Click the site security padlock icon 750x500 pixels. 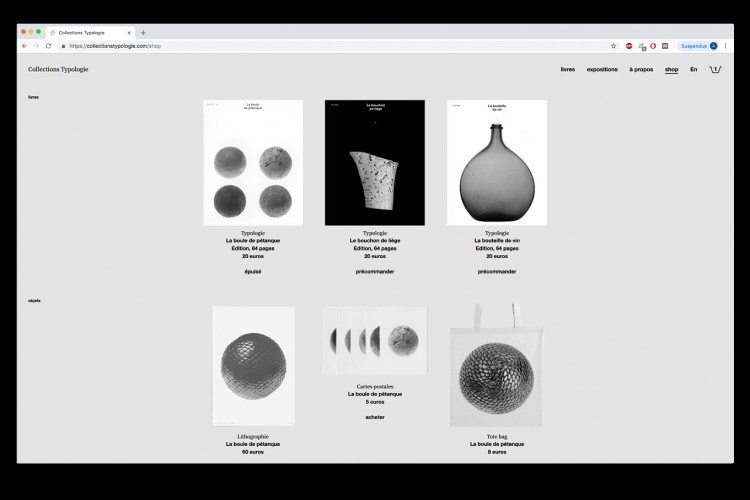[x=63, y=46]
